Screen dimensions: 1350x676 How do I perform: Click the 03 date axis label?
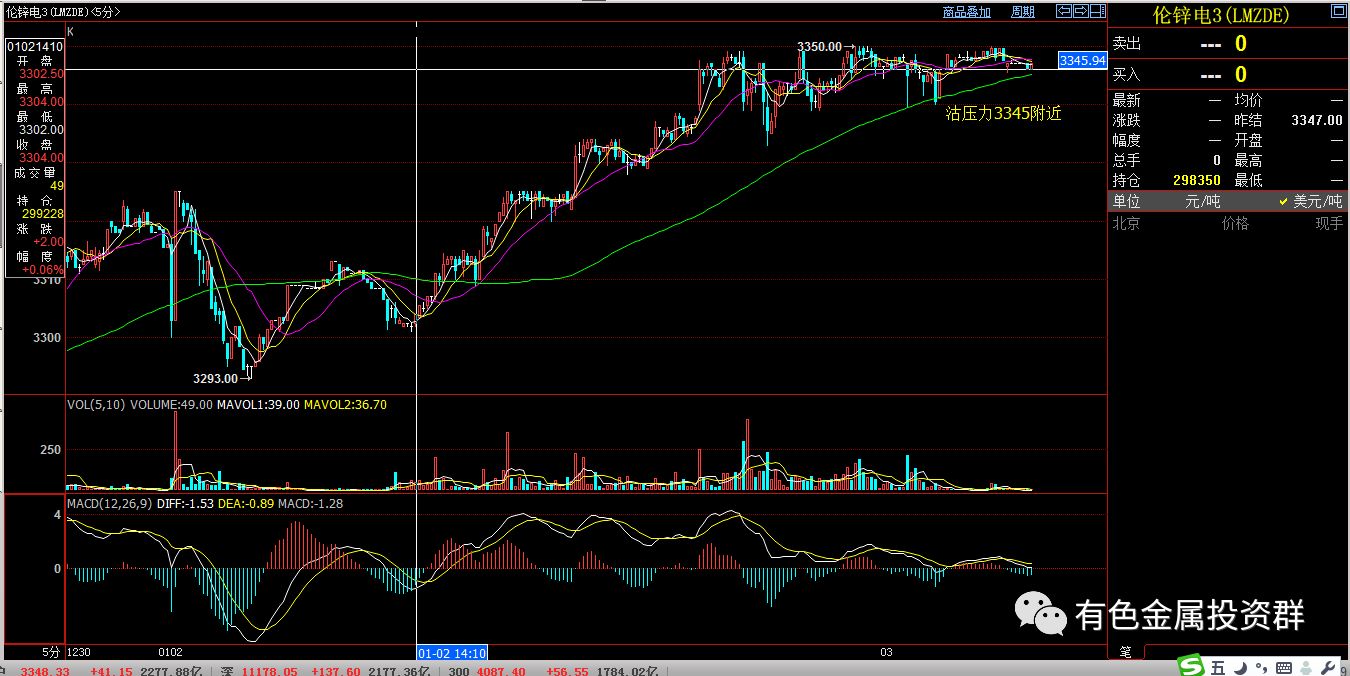pos(886,652)
